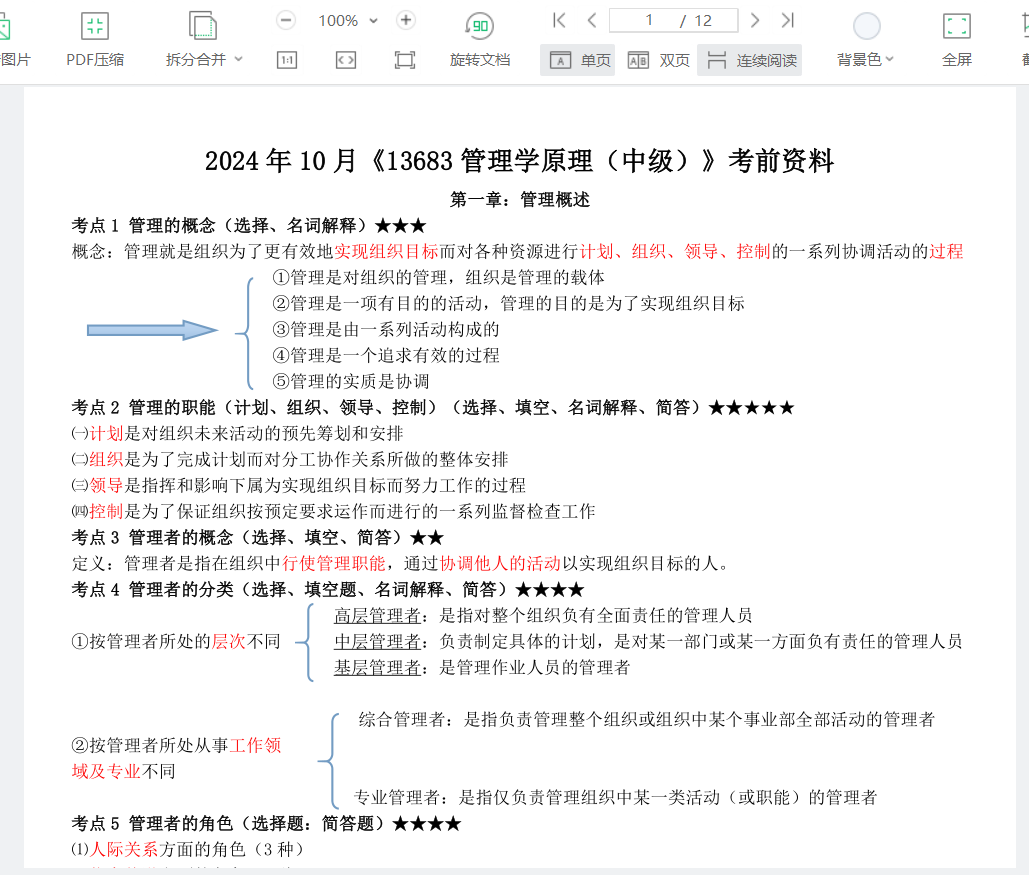Go to the previous page
The height and width of the screenshot is (875, 1029).
[592, 20]
